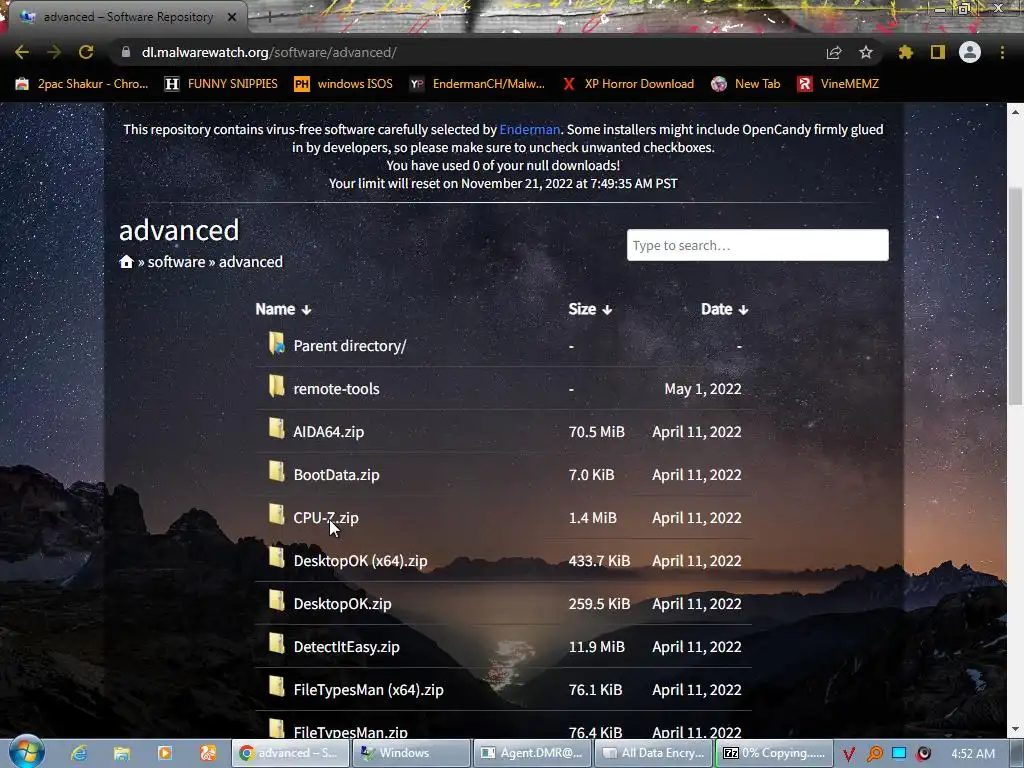Switch to the All Data Encry... taskbar window
Screen dimensions: 1024x768
653,753
